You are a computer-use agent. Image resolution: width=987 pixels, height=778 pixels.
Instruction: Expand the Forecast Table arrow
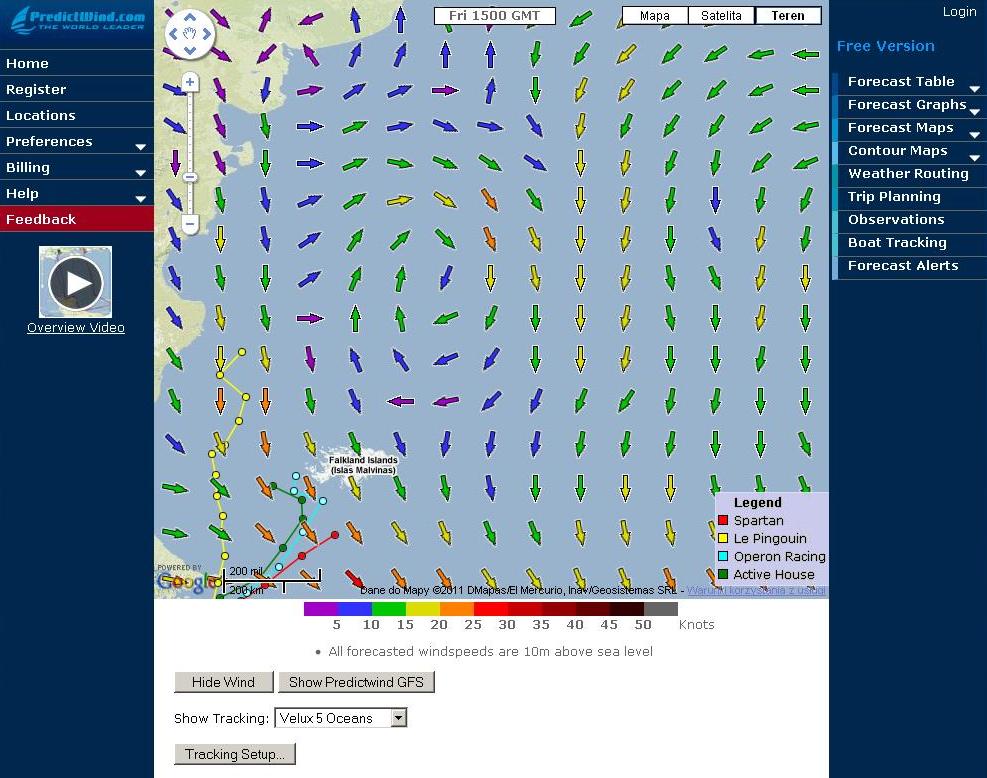[x=974, y=89]
